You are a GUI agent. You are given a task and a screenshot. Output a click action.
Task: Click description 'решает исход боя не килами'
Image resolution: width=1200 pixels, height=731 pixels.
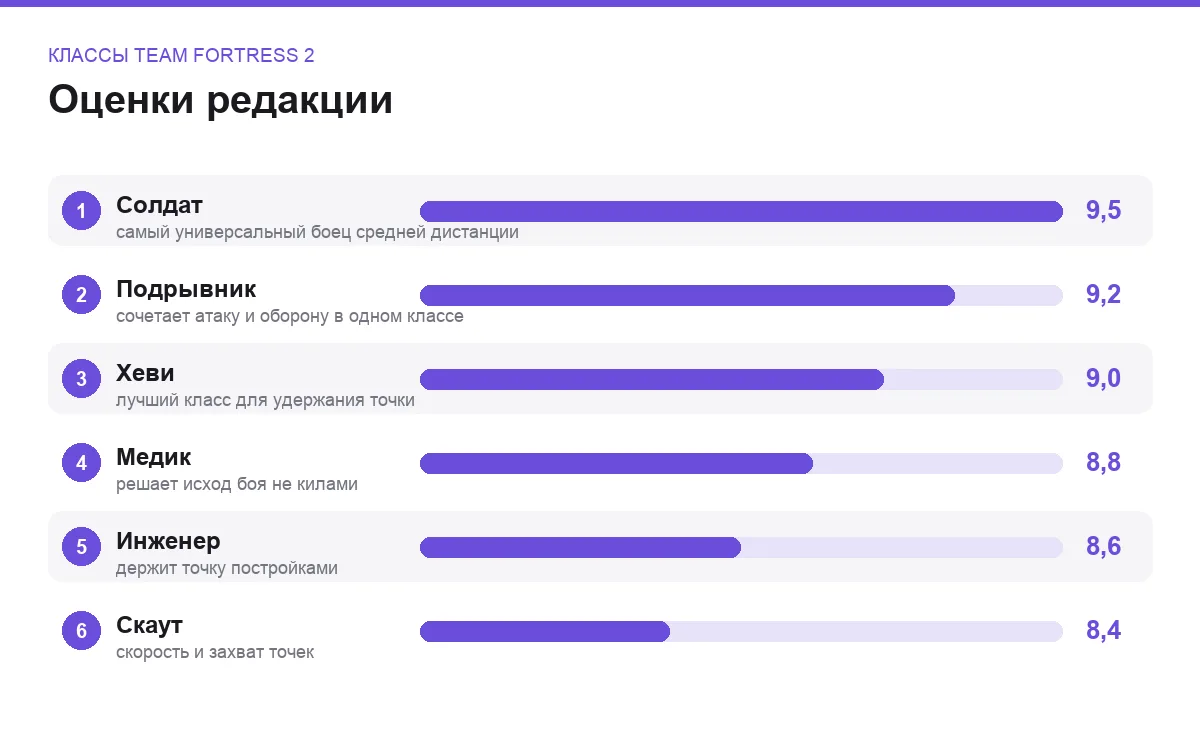pos(237,485)
